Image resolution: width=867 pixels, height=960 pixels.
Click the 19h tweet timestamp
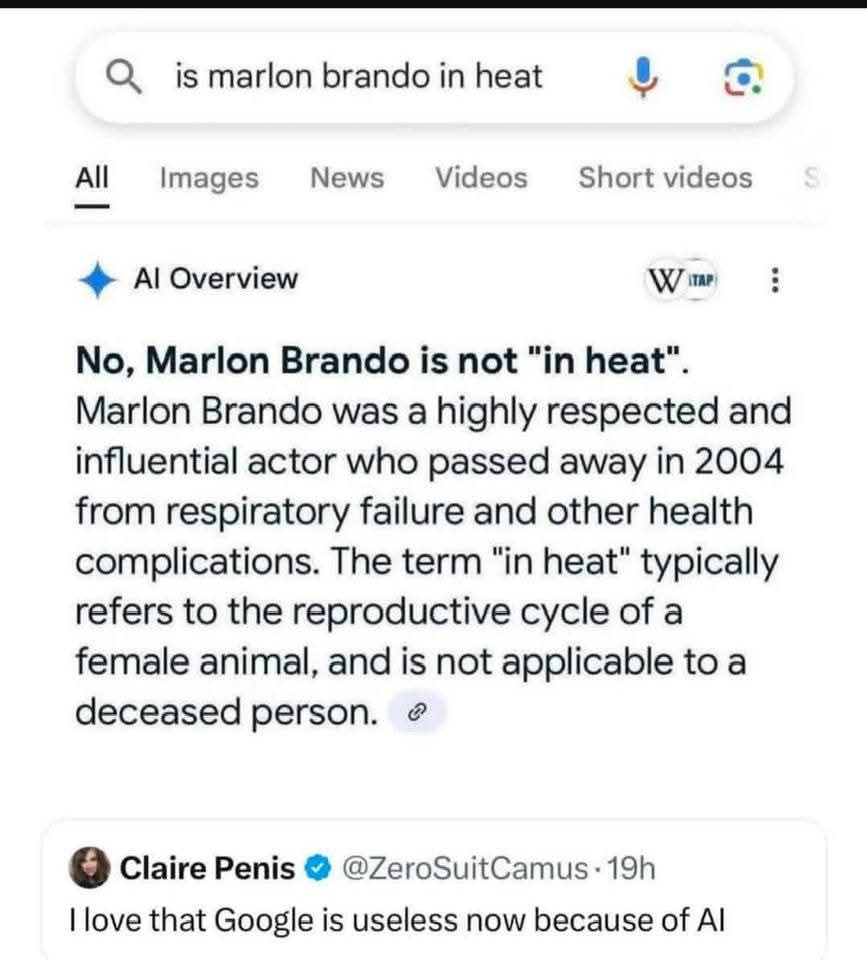[632, 868]
